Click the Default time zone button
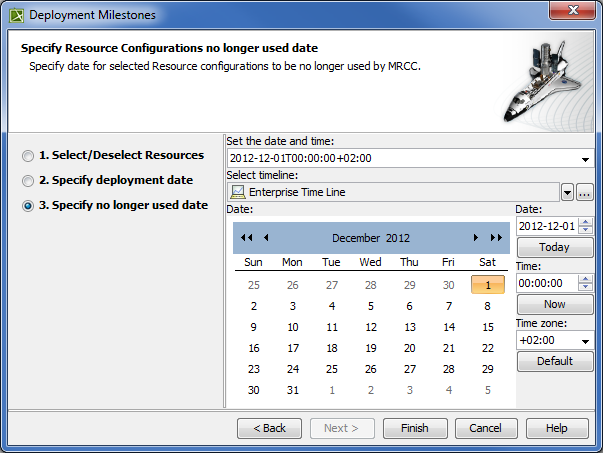Screen dimensions: 603x453 click(x=555, y=361)
